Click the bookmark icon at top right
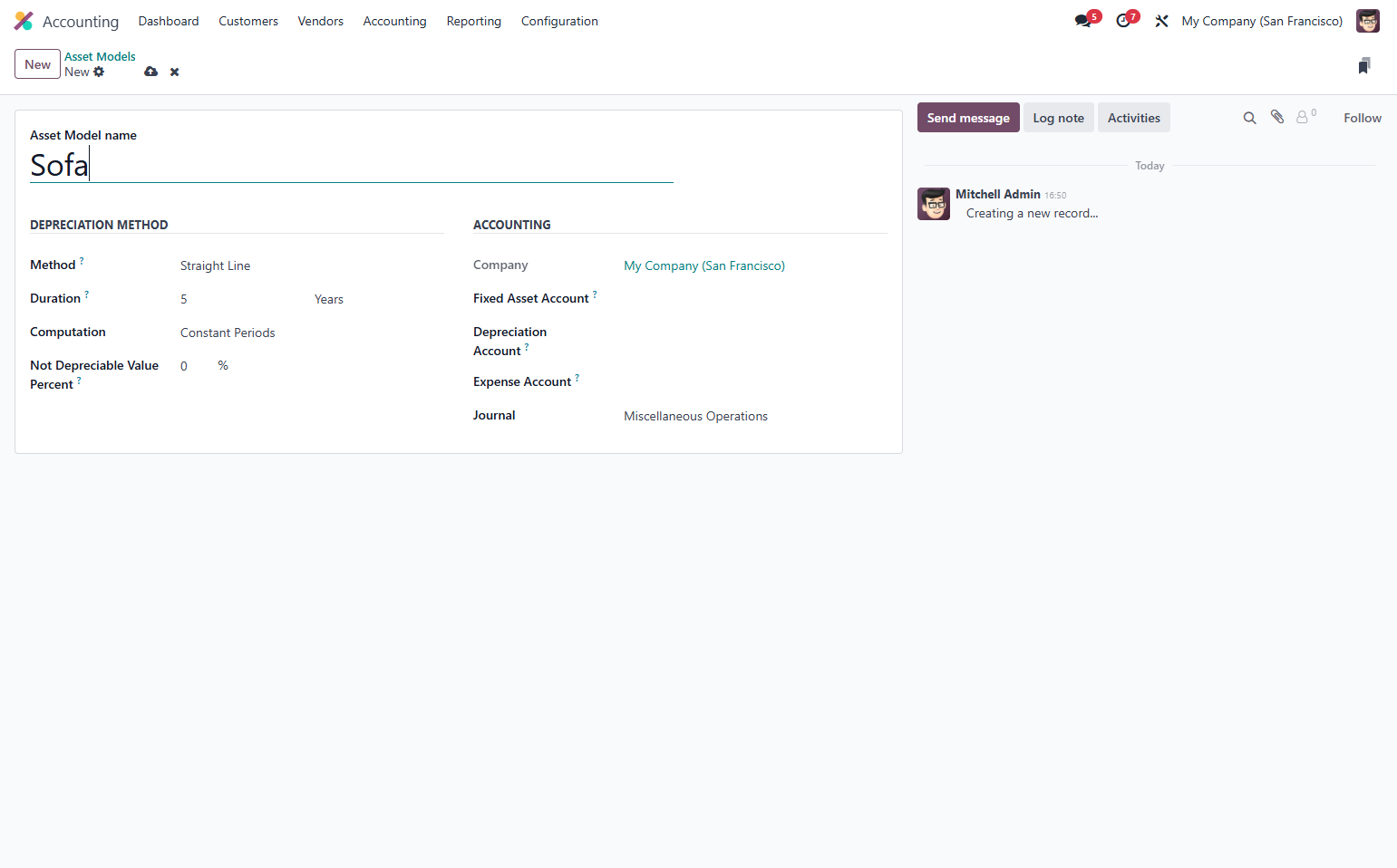 1364,65
